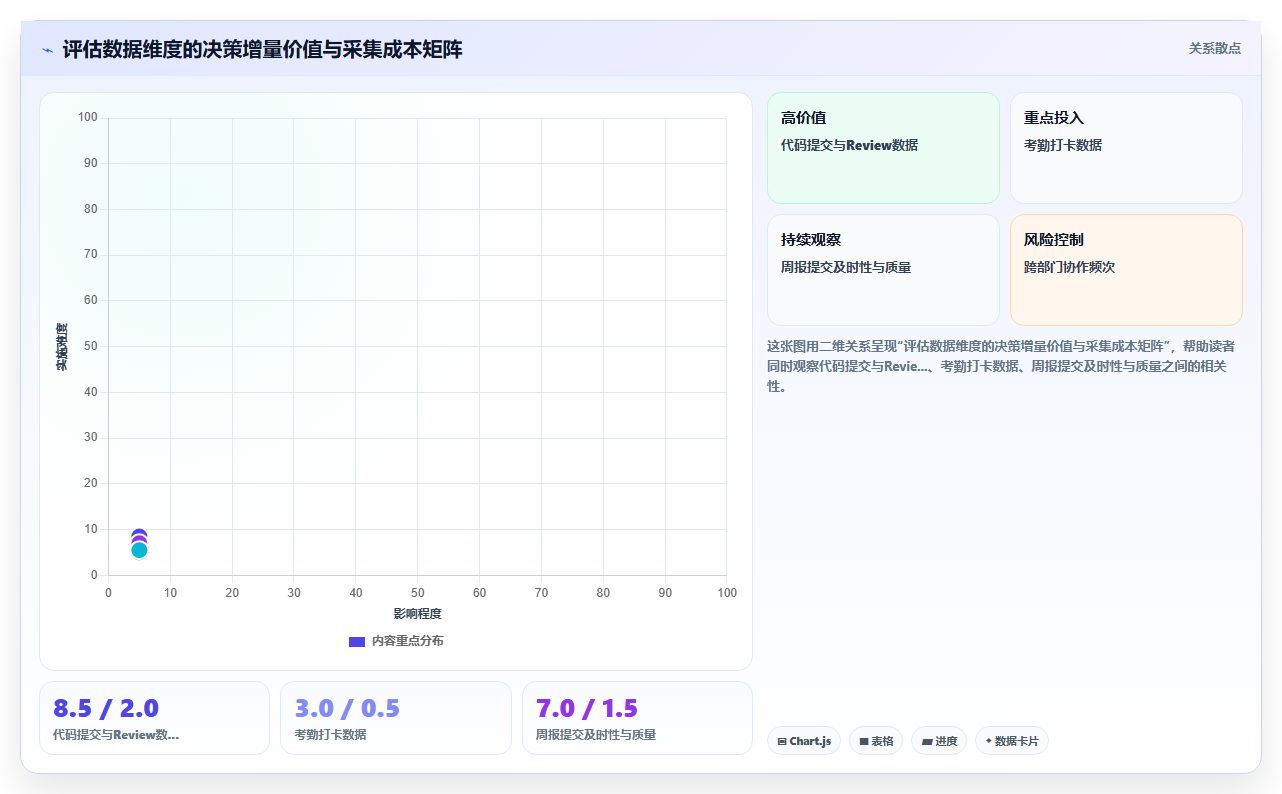Click the cyan scatter point
Image resolution: width=1282 pixels, height=794 pixels.
[139, 550]
